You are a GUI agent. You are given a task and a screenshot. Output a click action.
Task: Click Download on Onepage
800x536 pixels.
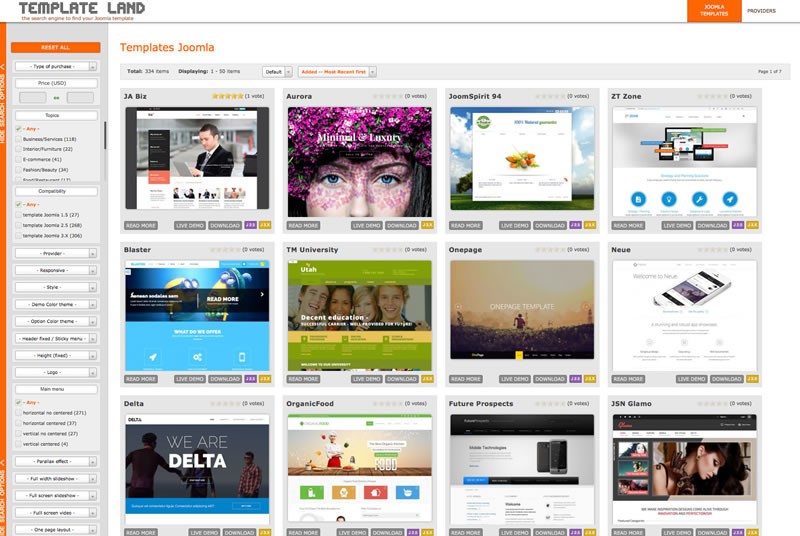tap(550, 379)
